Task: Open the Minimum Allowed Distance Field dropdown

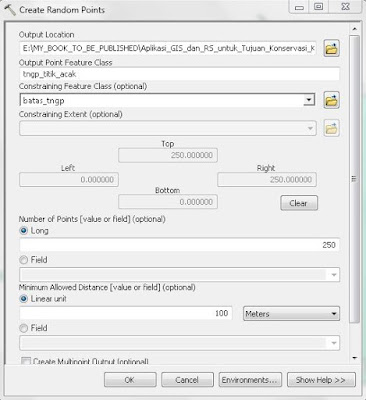Action: [334, 343]
